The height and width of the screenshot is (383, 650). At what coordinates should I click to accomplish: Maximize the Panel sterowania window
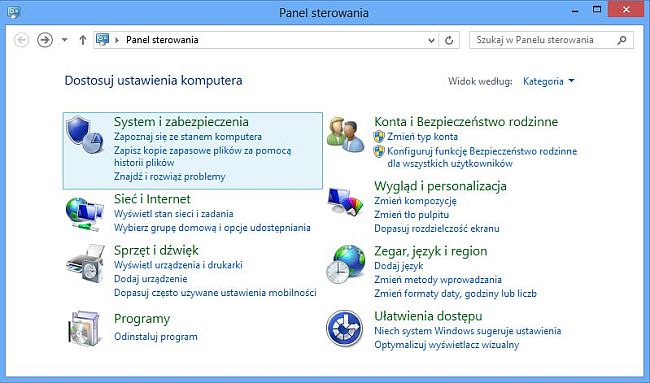point(597,10)
